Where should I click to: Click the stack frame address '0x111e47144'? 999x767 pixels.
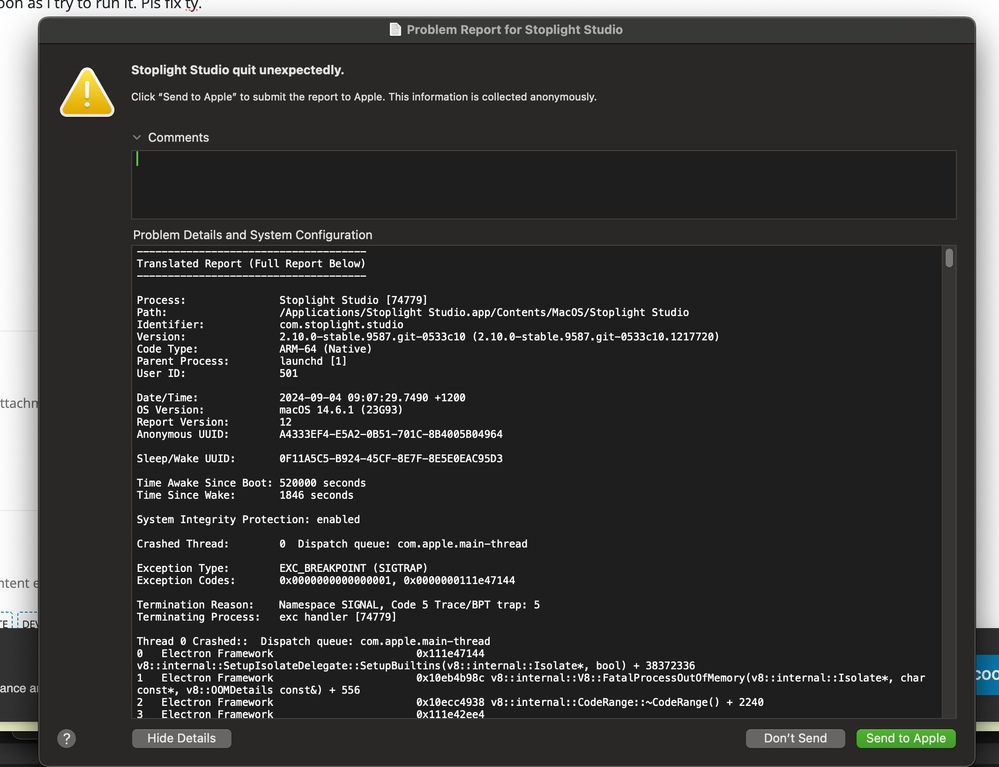coord(450,654)
